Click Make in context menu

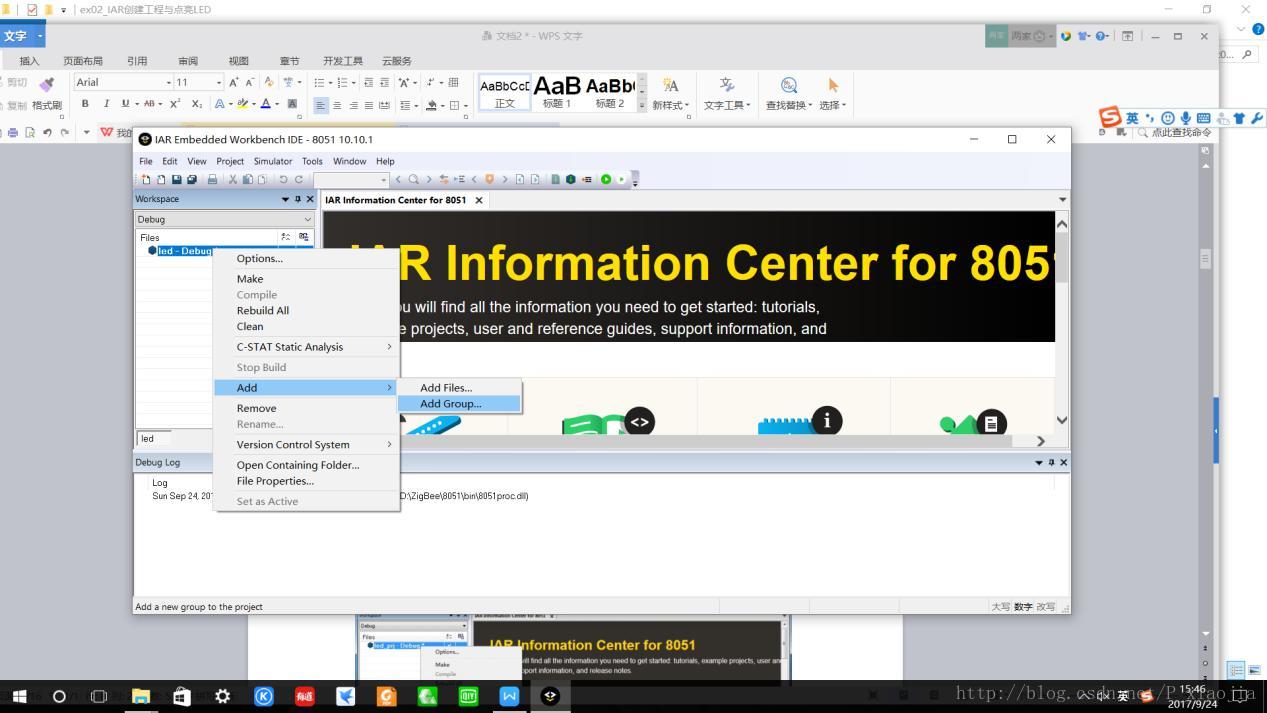[307, 279]
